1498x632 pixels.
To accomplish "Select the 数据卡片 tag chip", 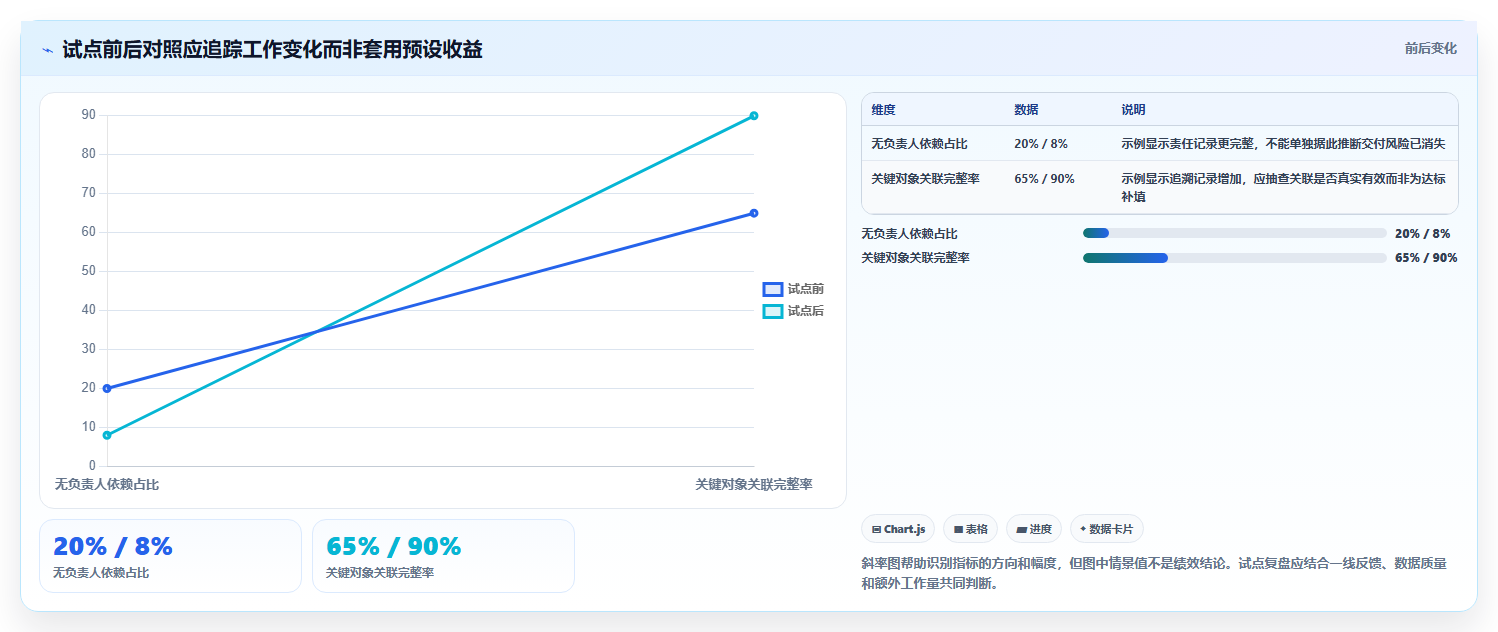I will 1106,529.
